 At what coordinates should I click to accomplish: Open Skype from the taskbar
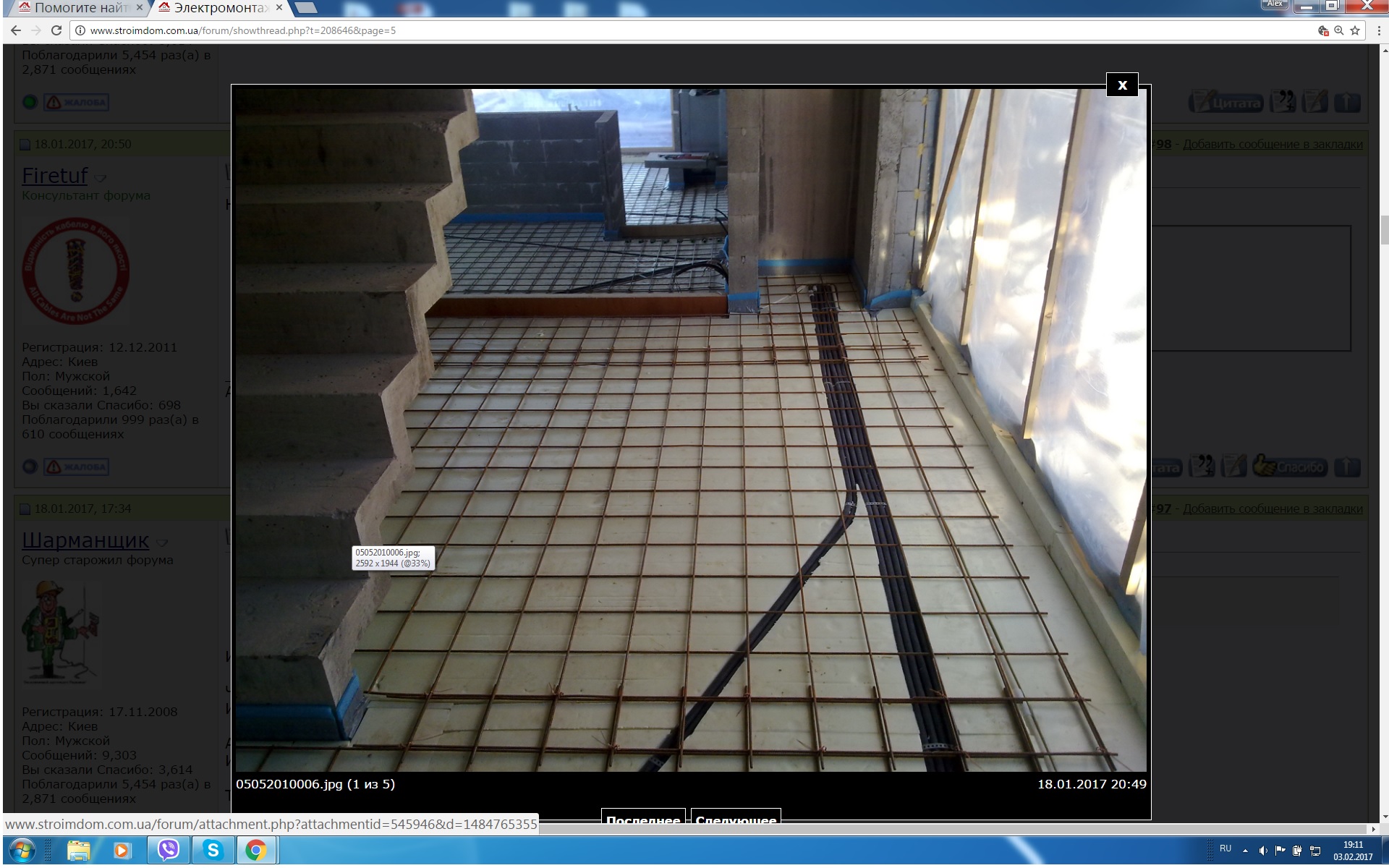pos(213,850)
